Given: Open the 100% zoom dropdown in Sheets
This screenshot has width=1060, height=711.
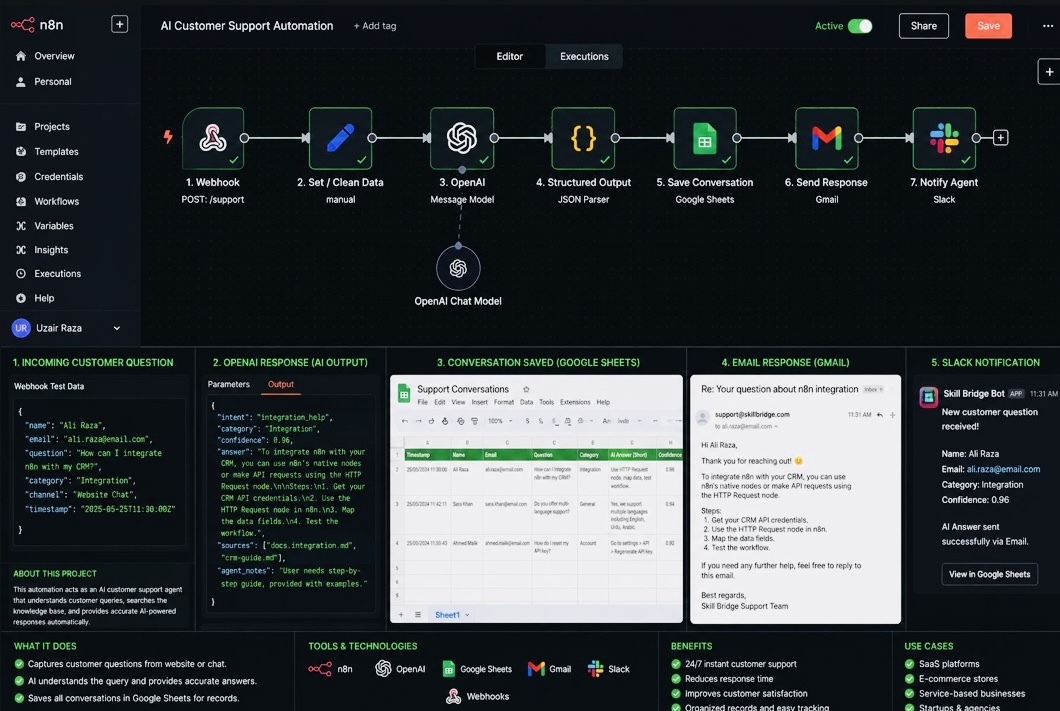Looking at the screenshot, I should (x=500, y=421).
